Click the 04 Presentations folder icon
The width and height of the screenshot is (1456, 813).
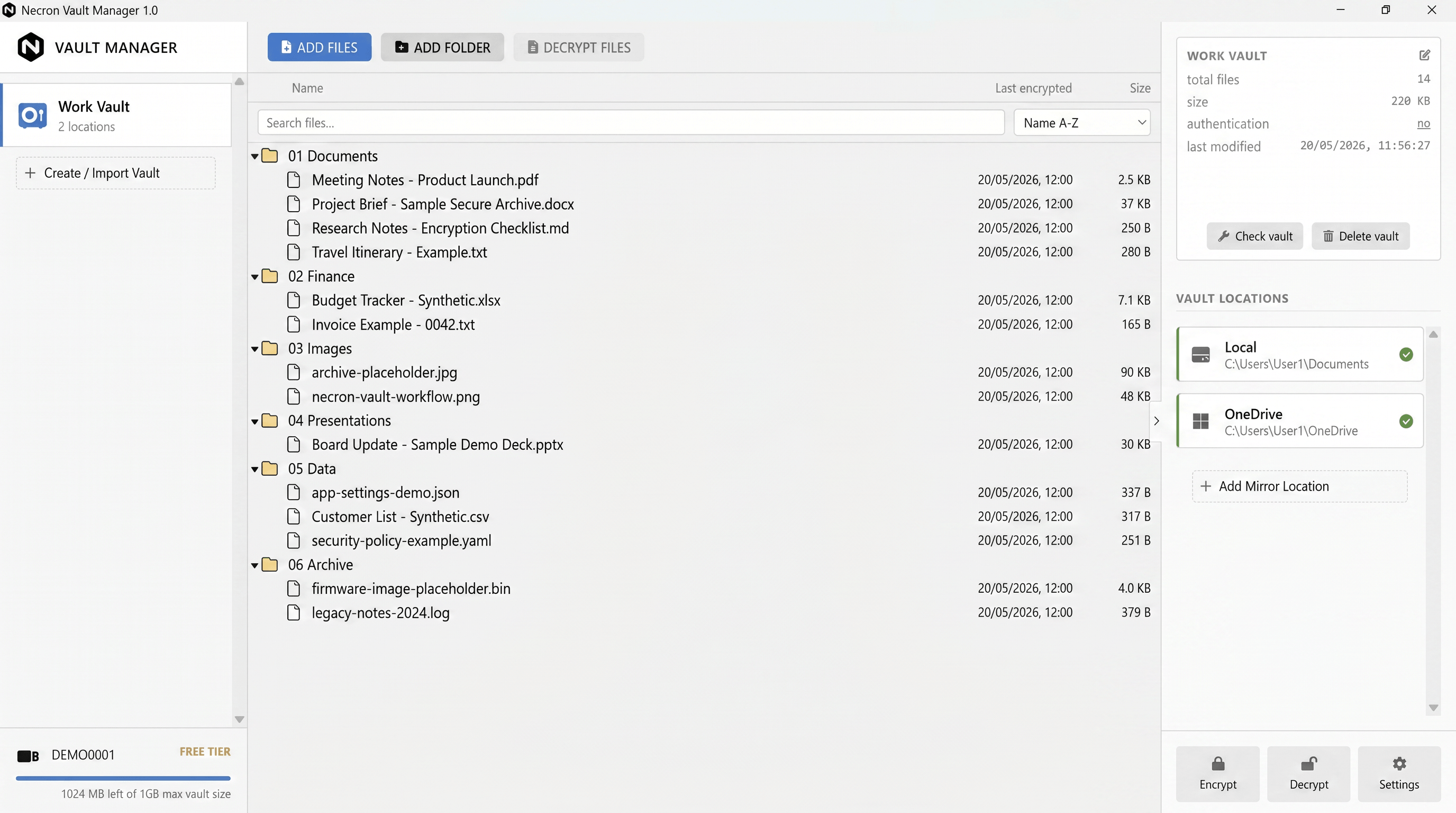(x=270, y=421)
